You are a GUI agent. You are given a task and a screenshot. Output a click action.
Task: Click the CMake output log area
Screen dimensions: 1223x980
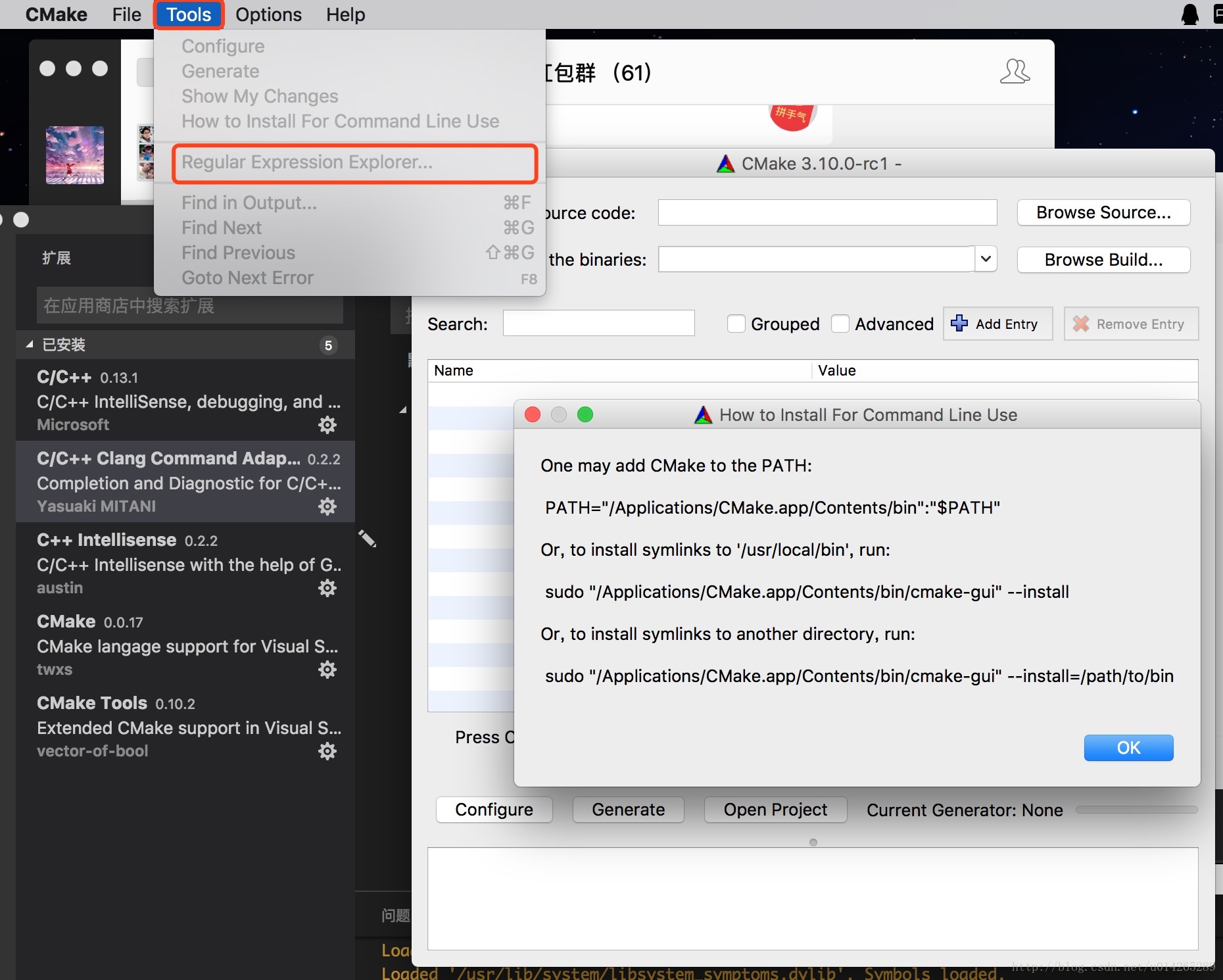[x=813, y=898]
